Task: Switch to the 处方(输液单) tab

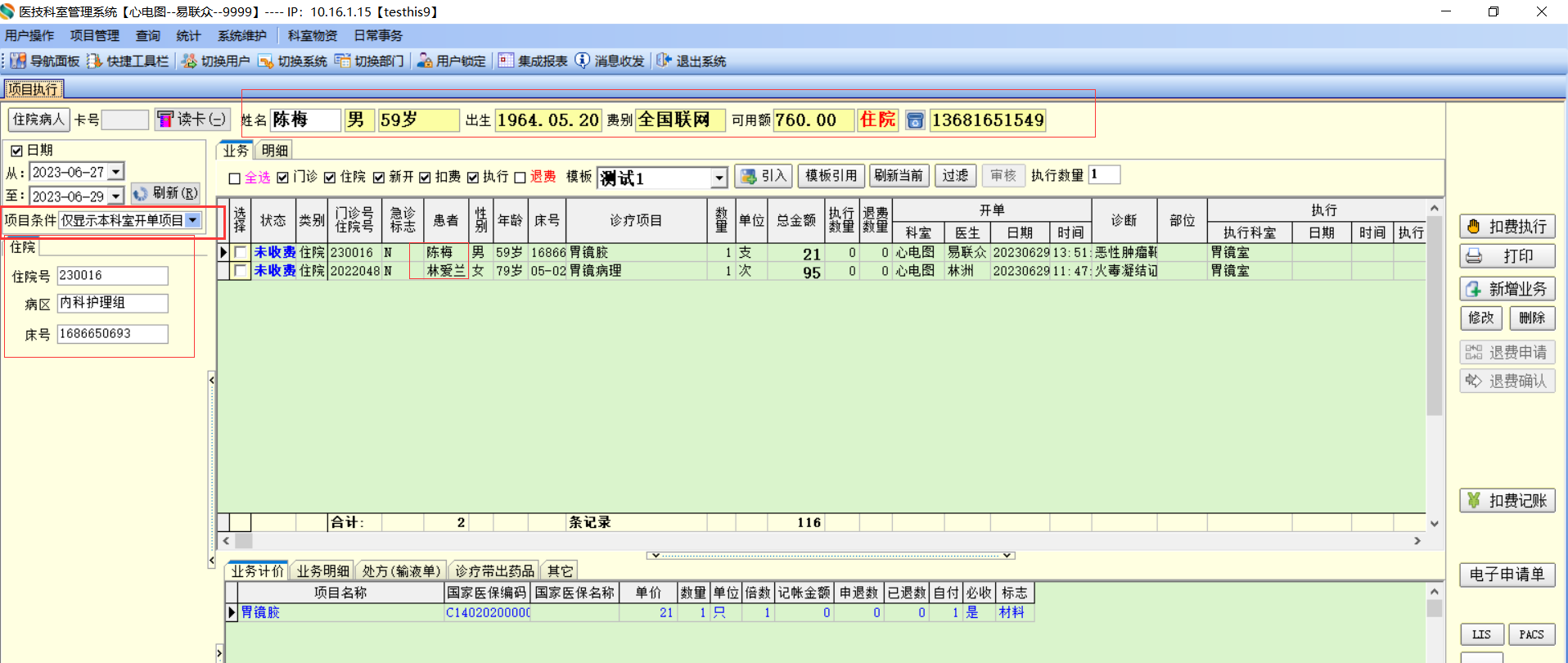Action: pyautogui.click(x=402, y=571)
